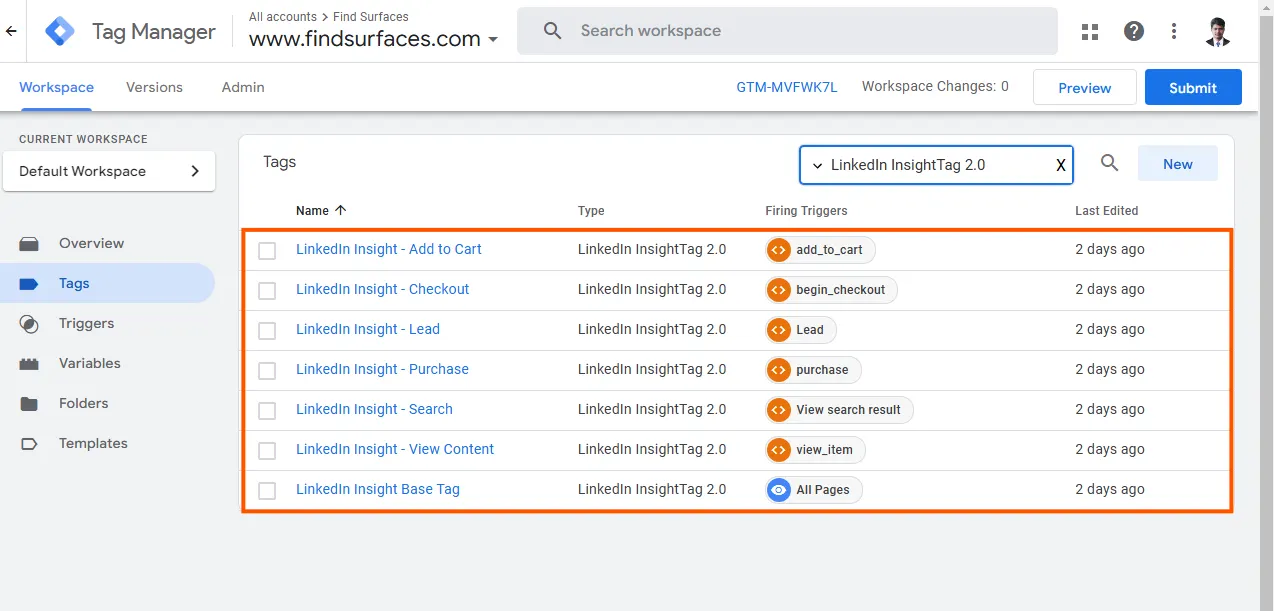
Task: Click the add_to_cart trigger chip
Action: coord(821,249)
